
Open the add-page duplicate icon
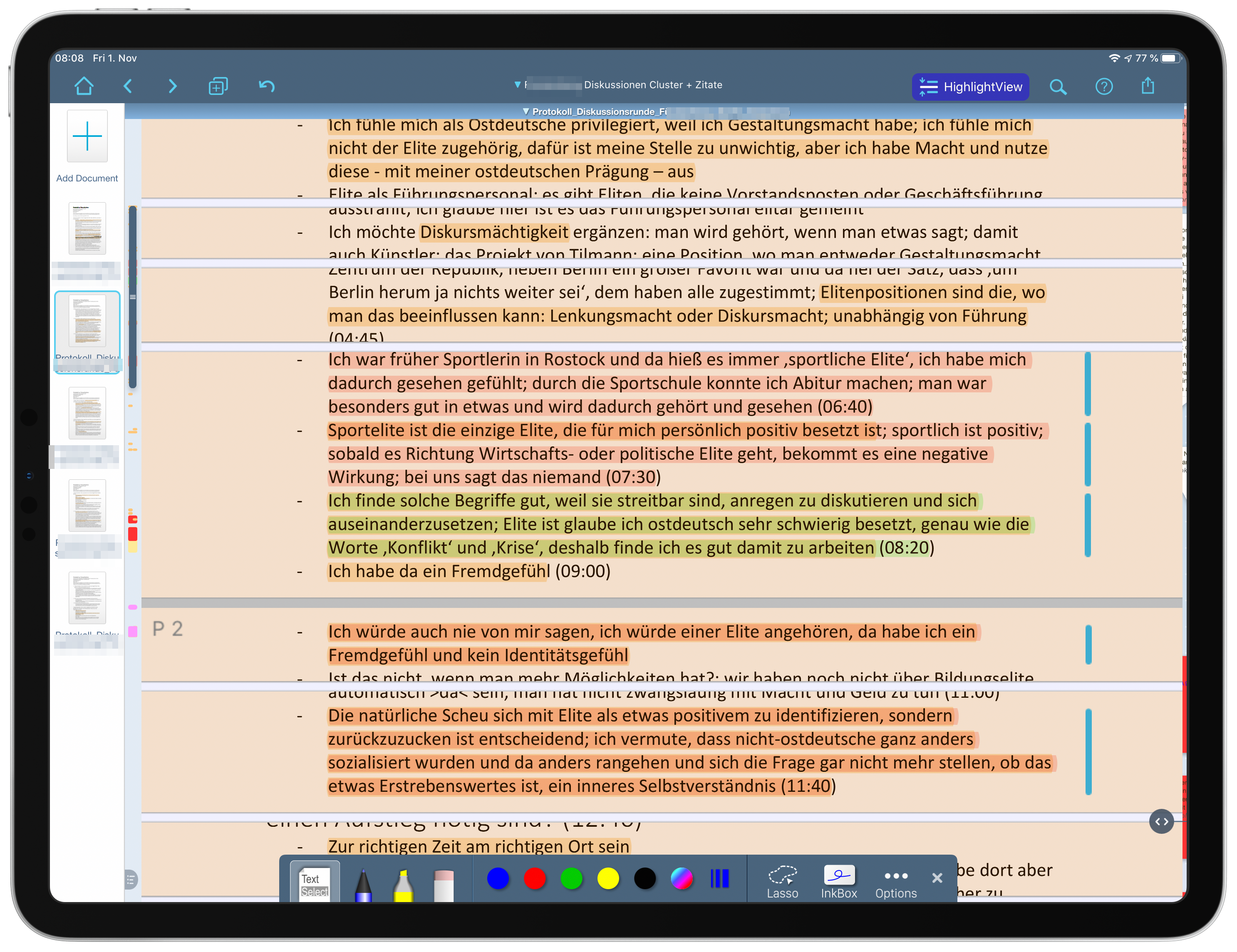click(218, 86)
